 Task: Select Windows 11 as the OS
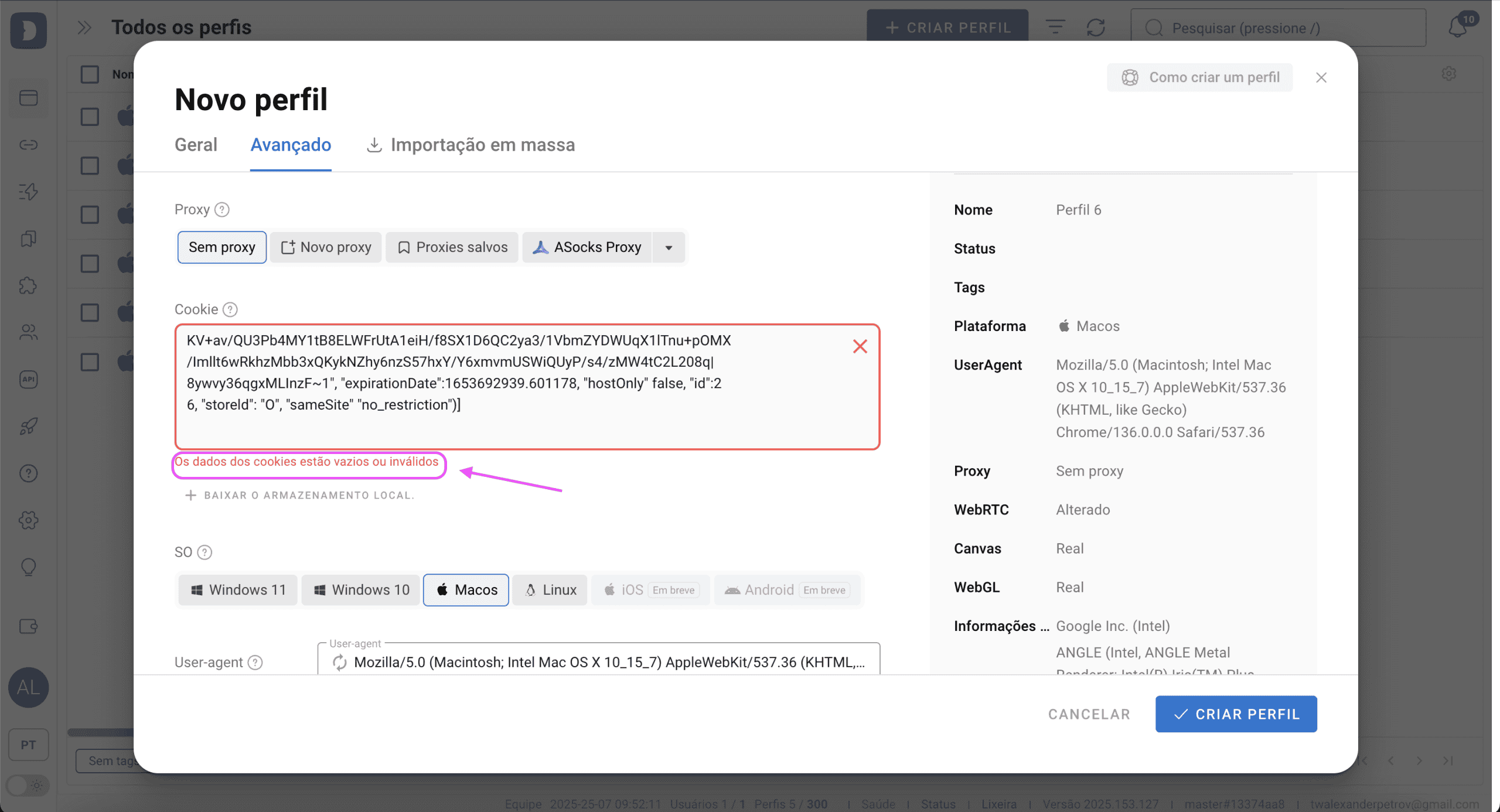[238, 590]
